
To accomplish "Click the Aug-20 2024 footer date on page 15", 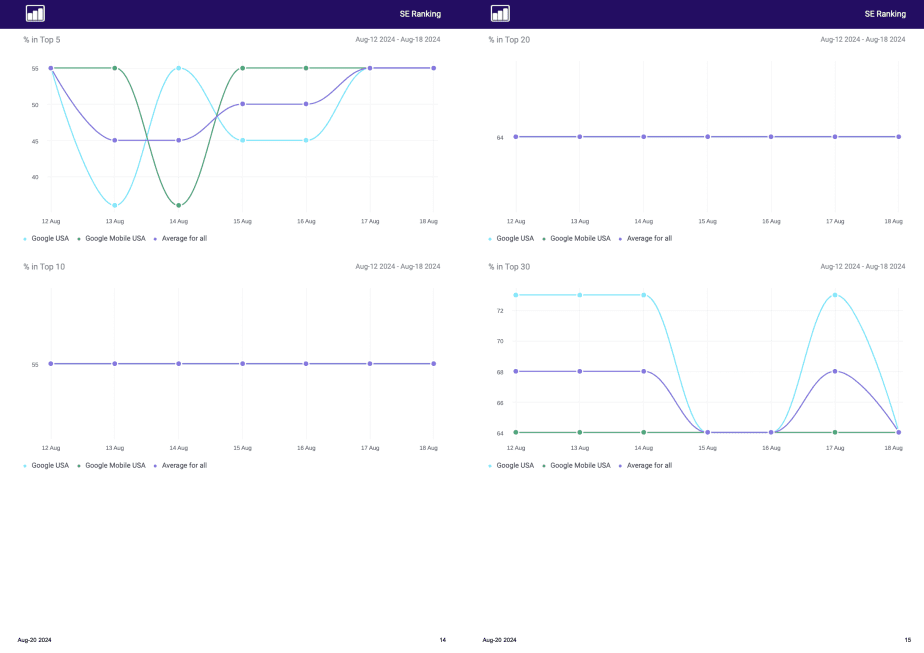I will [499, 639].
